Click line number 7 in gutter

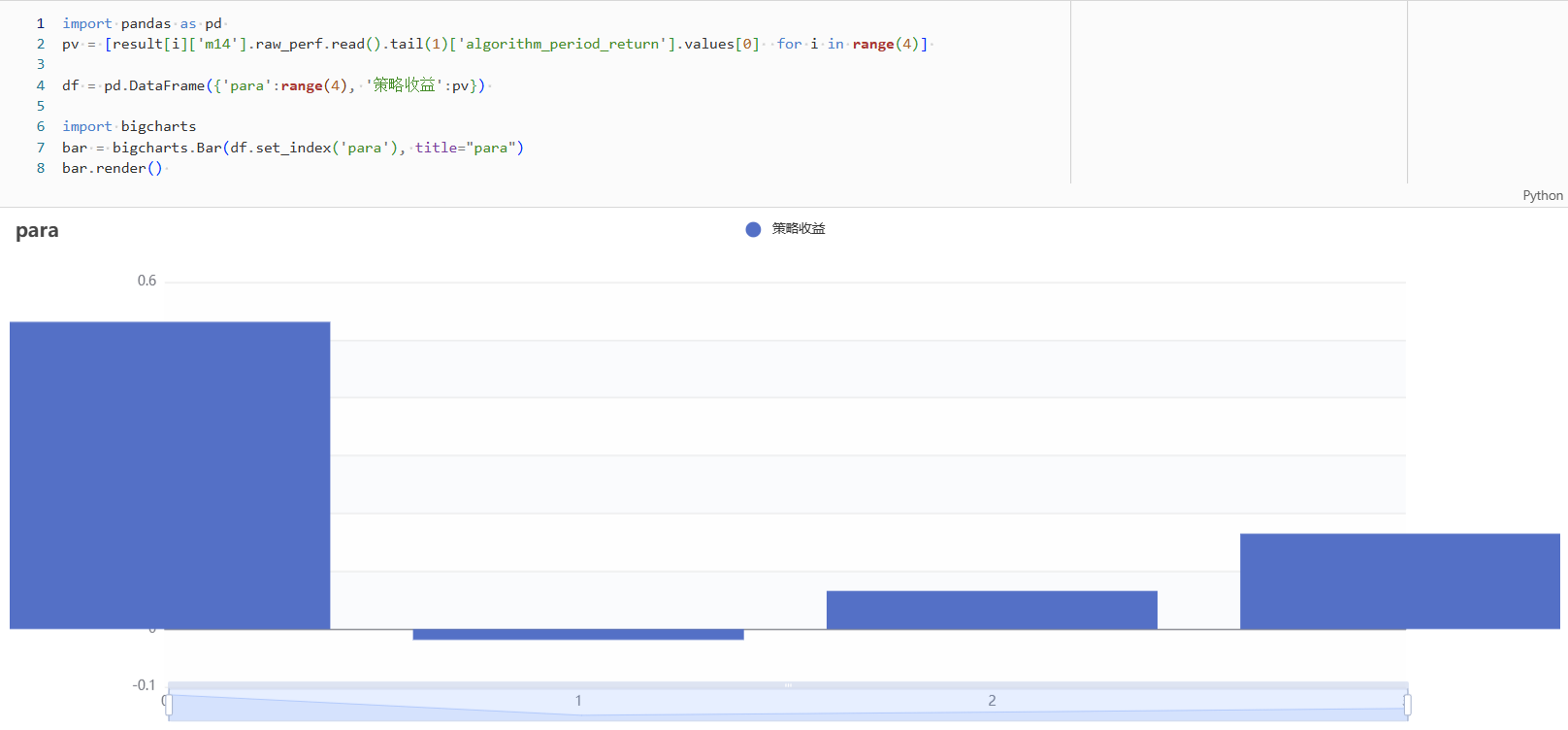click(41, 148)
